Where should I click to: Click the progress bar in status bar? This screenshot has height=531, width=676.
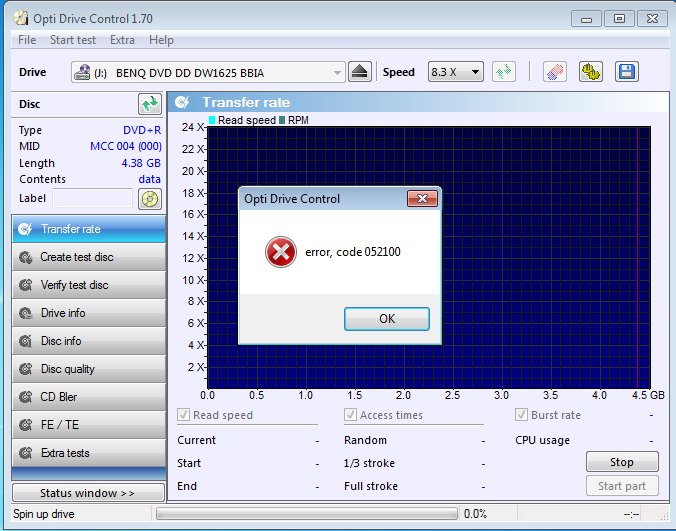pyautogui.click(x=307, y=514)
